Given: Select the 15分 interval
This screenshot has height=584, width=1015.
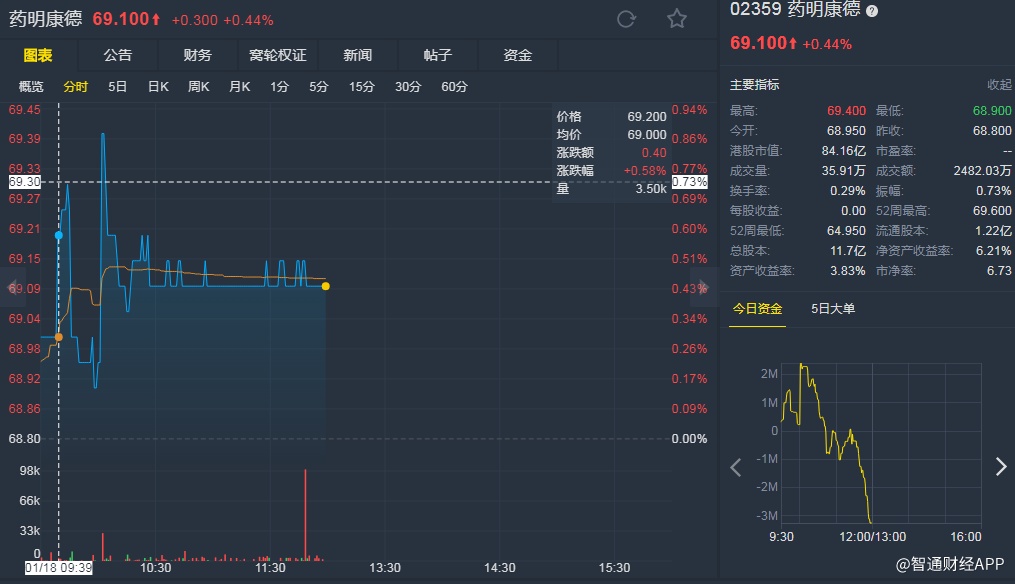Looking at the screenshot, I should click(x=361, y=87).
